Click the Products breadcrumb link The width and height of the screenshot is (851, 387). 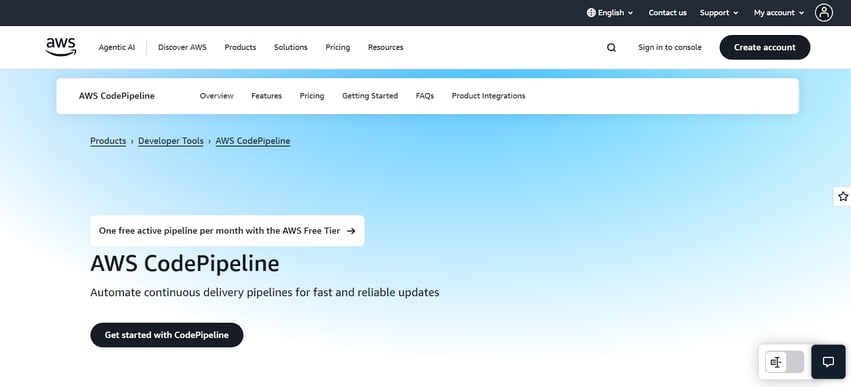tap(108, 141)
